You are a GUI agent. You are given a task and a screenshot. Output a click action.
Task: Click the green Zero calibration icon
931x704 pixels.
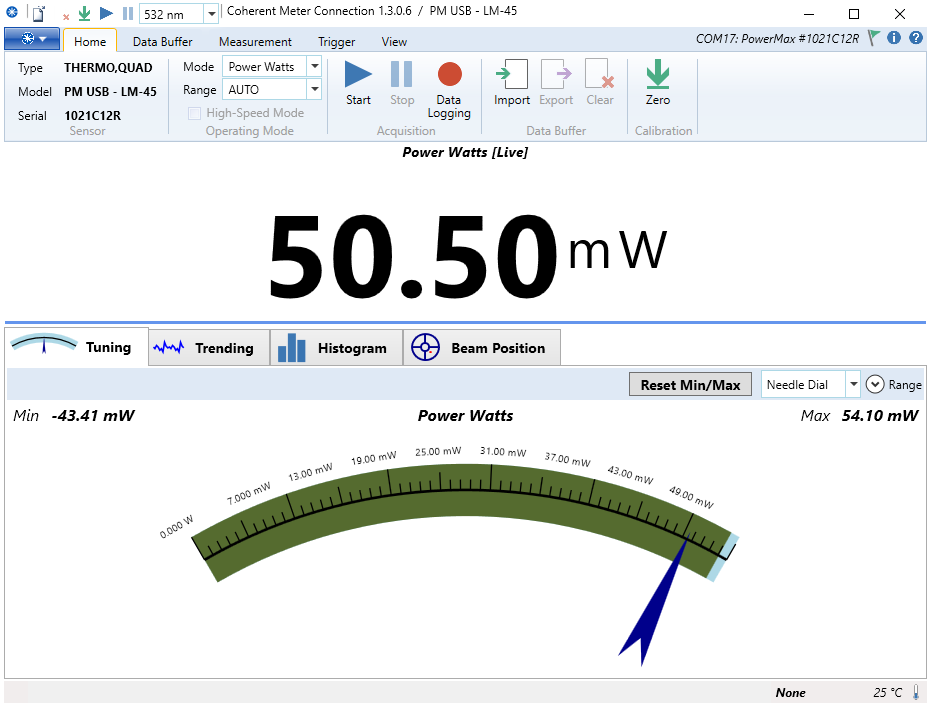coord(657,75)
